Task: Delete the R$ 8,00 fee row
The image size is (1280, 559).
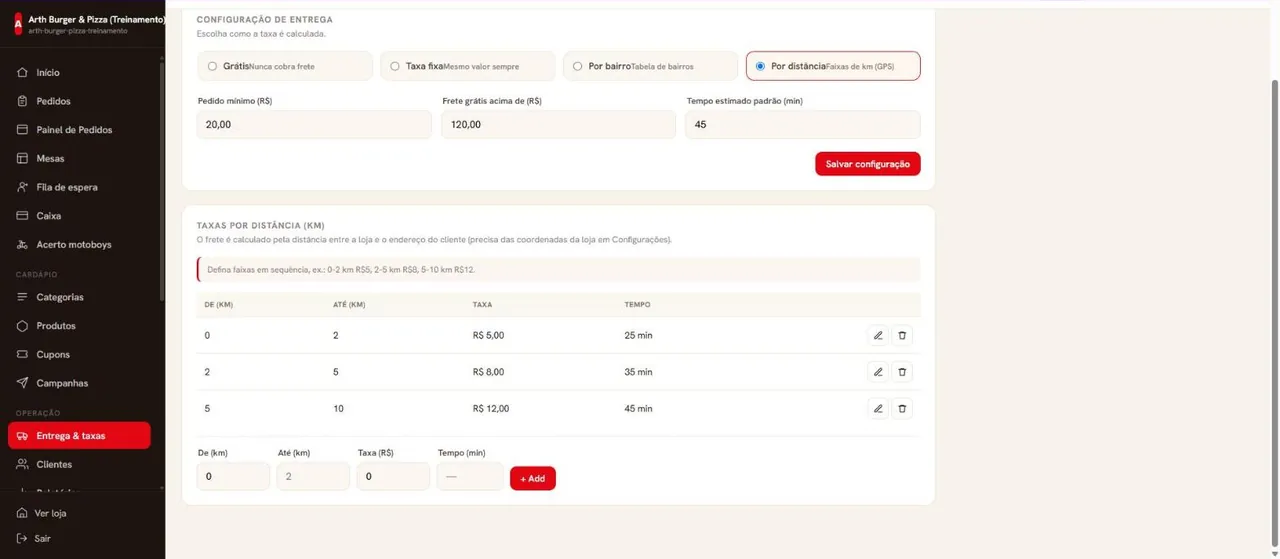Action: coord(902,372)
